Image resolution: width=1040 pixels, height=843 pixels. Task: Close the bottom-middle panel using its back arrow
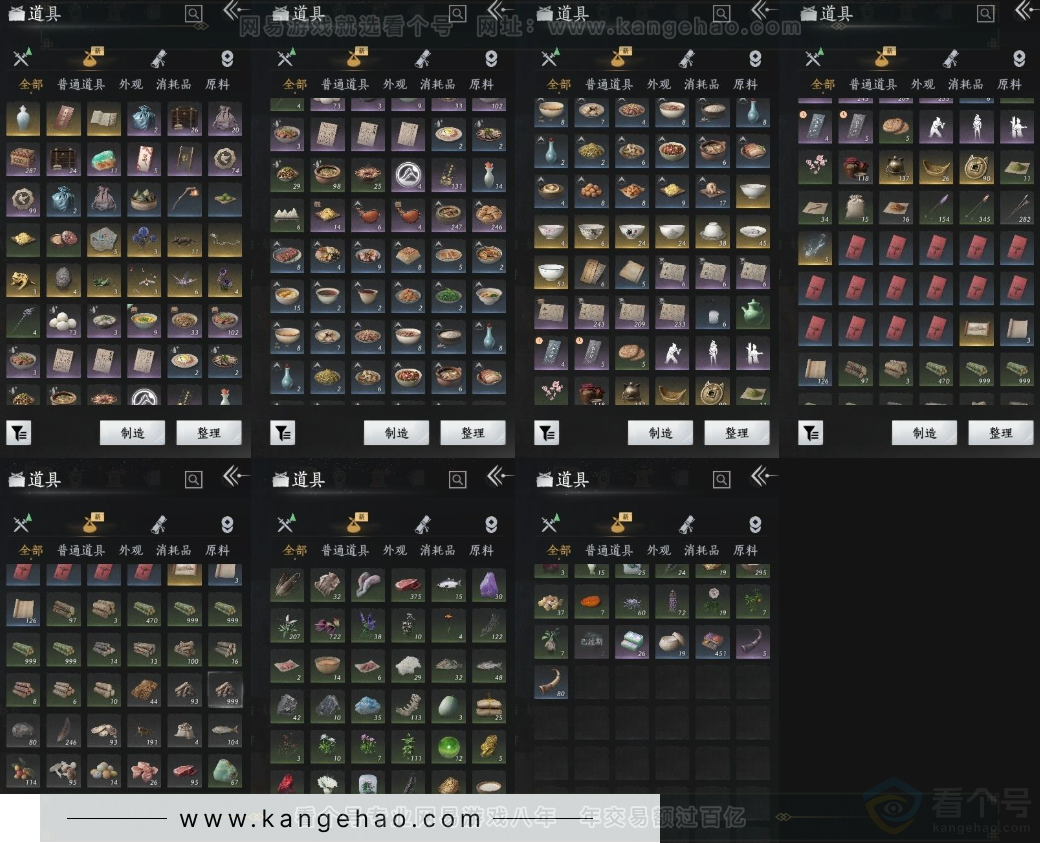click(x=499, y=476)
